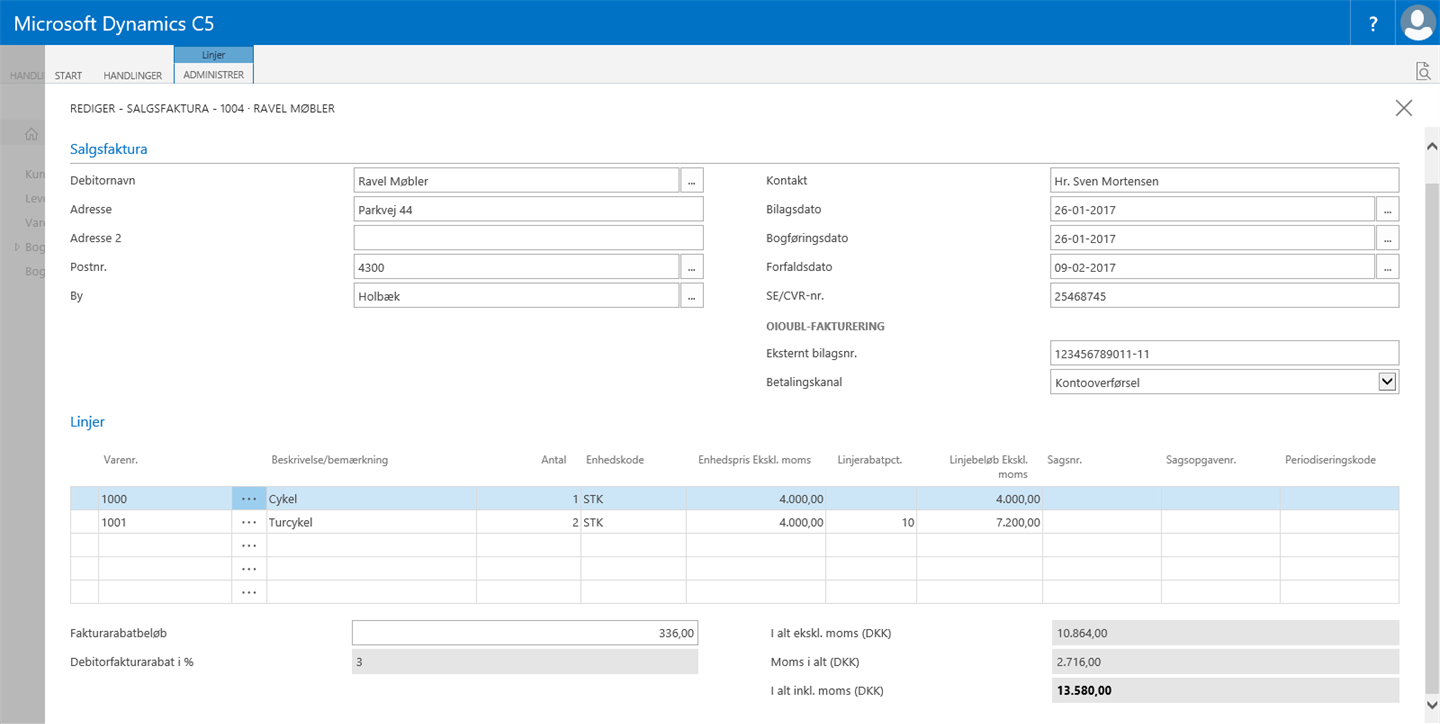The image size is (1440, 724).
Task: Click the Beskrivelse/bemærkning column header
Action: pyautogui.click(x=330, y=460)
